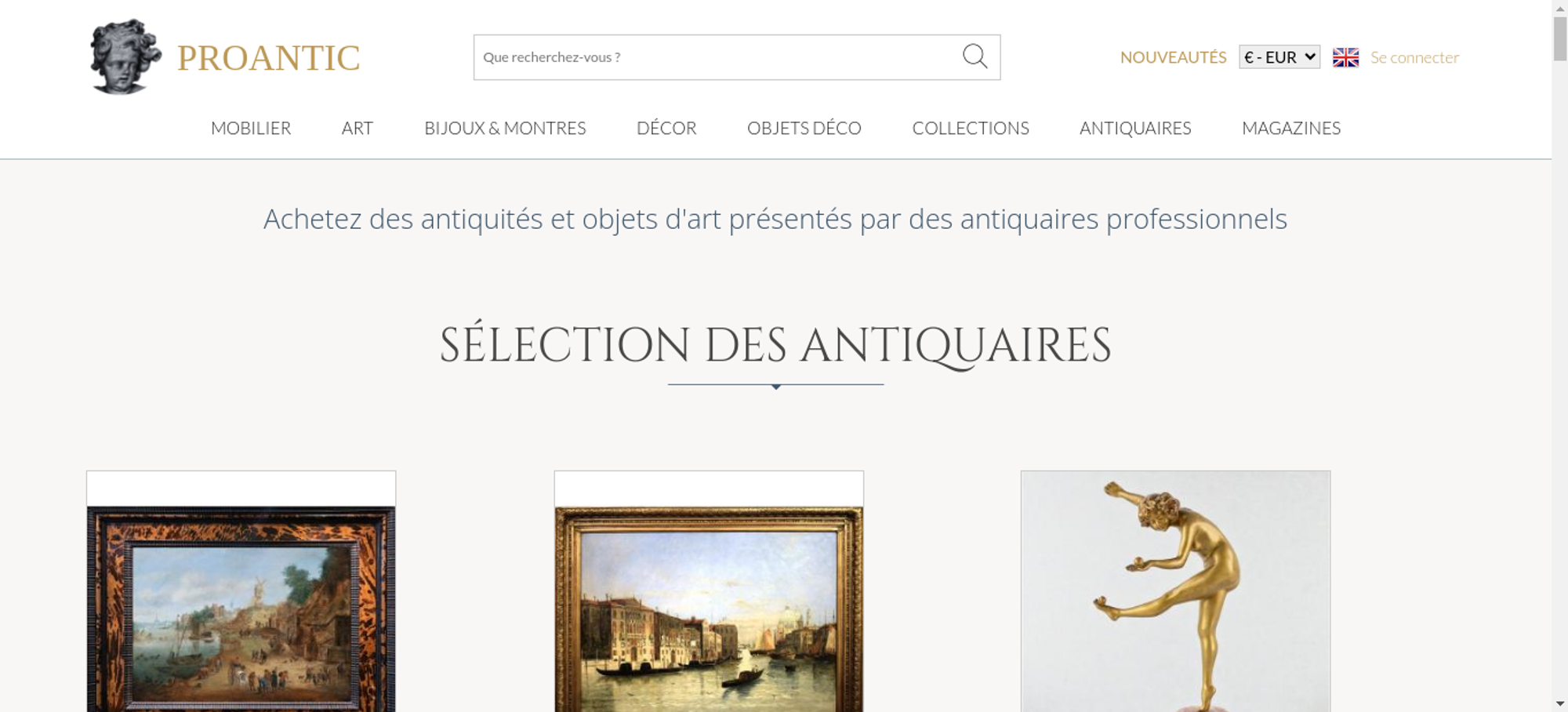This screenshot has height=712, width=1568.
Task: Open the windmill landscape painting thumbnail
Action: (x=241, y=608)
